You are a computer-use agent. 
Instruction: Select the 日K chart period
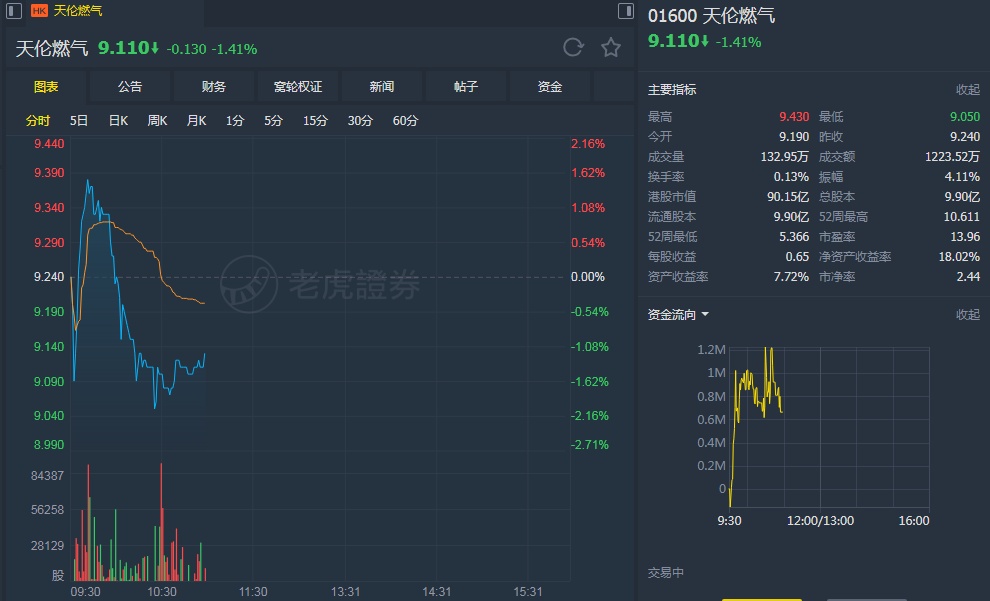click(118, 121)
